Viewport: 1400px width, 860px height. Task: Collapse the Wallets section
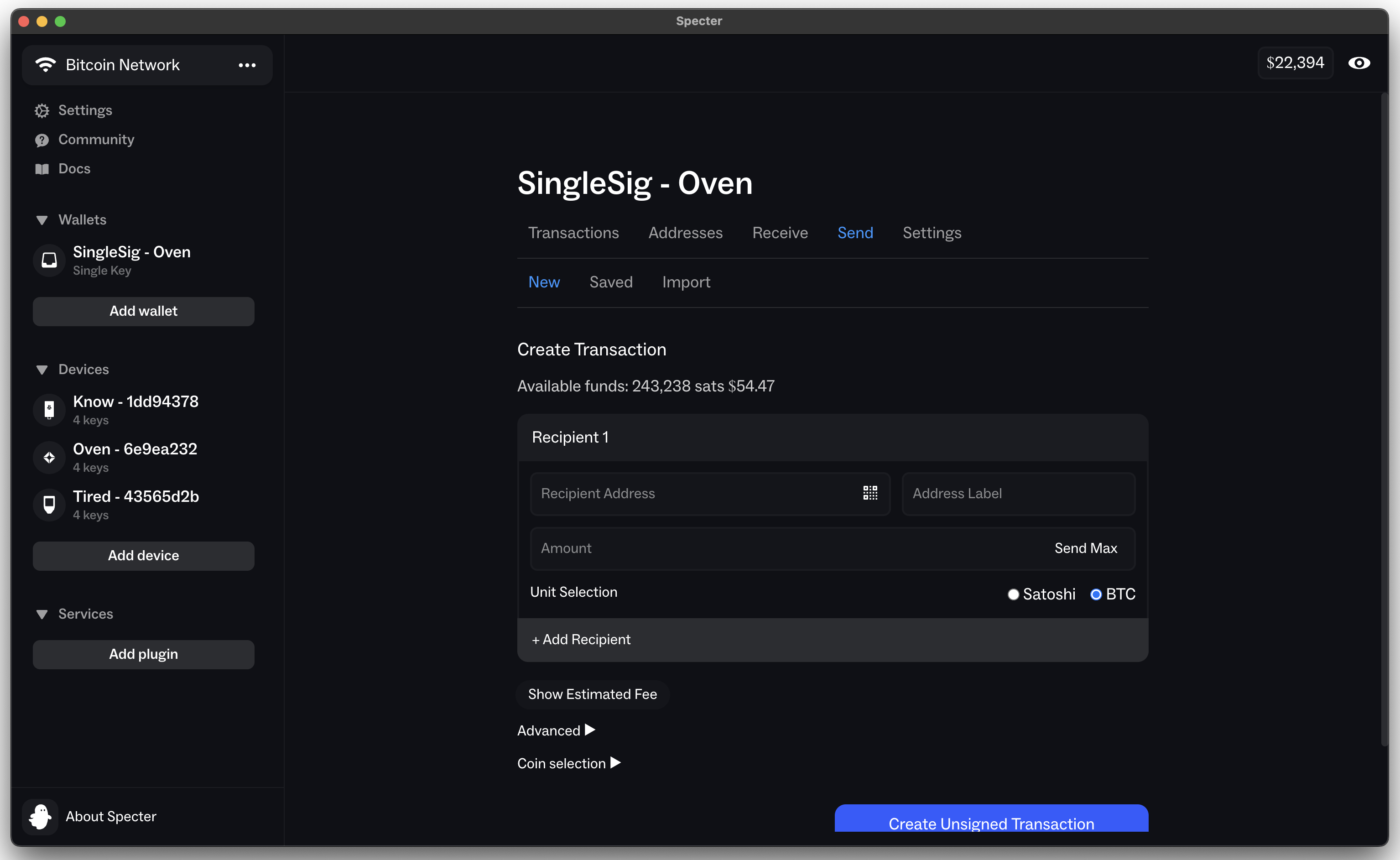42,220
